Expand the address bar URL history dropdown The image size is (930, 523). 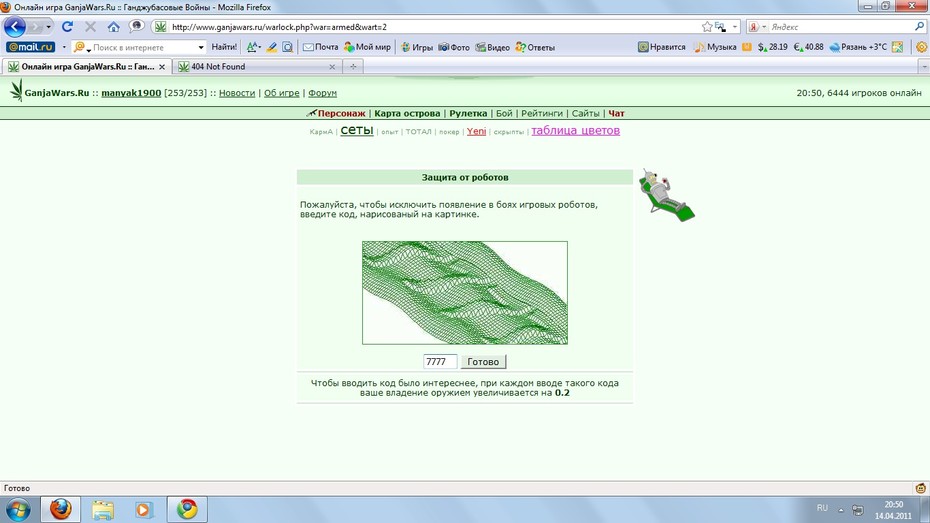(735, 27)
